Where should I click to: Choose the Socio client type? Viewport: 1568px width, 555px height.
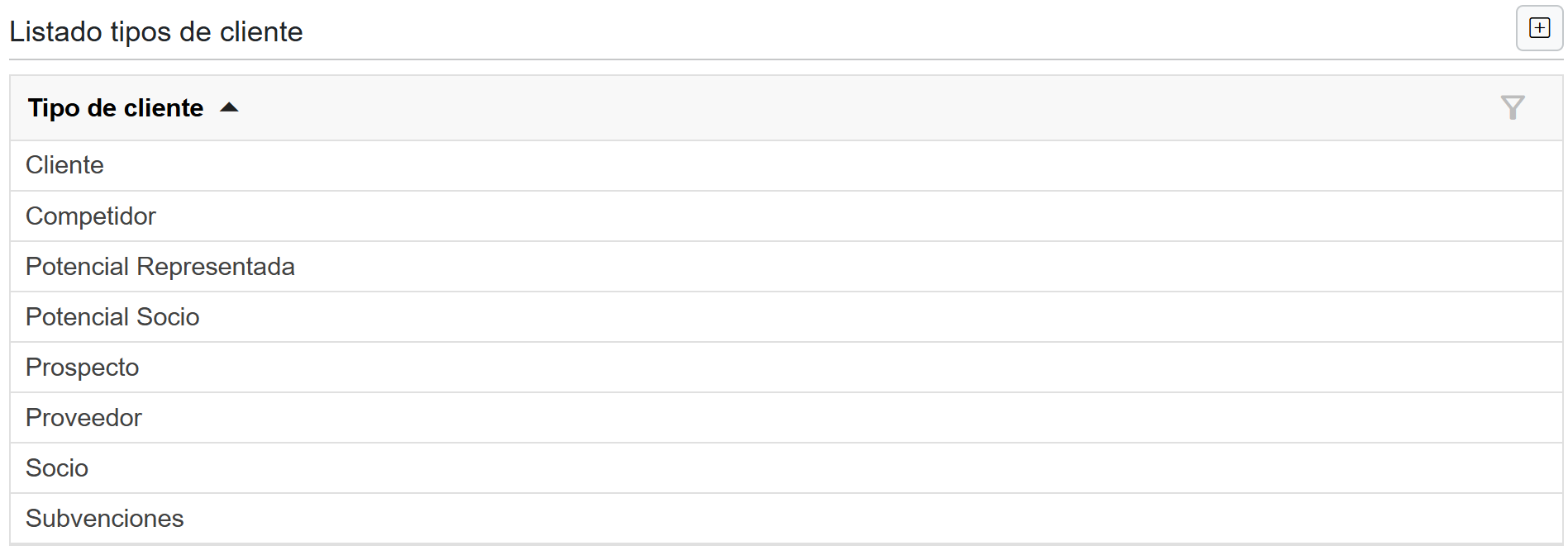[57, 468]
